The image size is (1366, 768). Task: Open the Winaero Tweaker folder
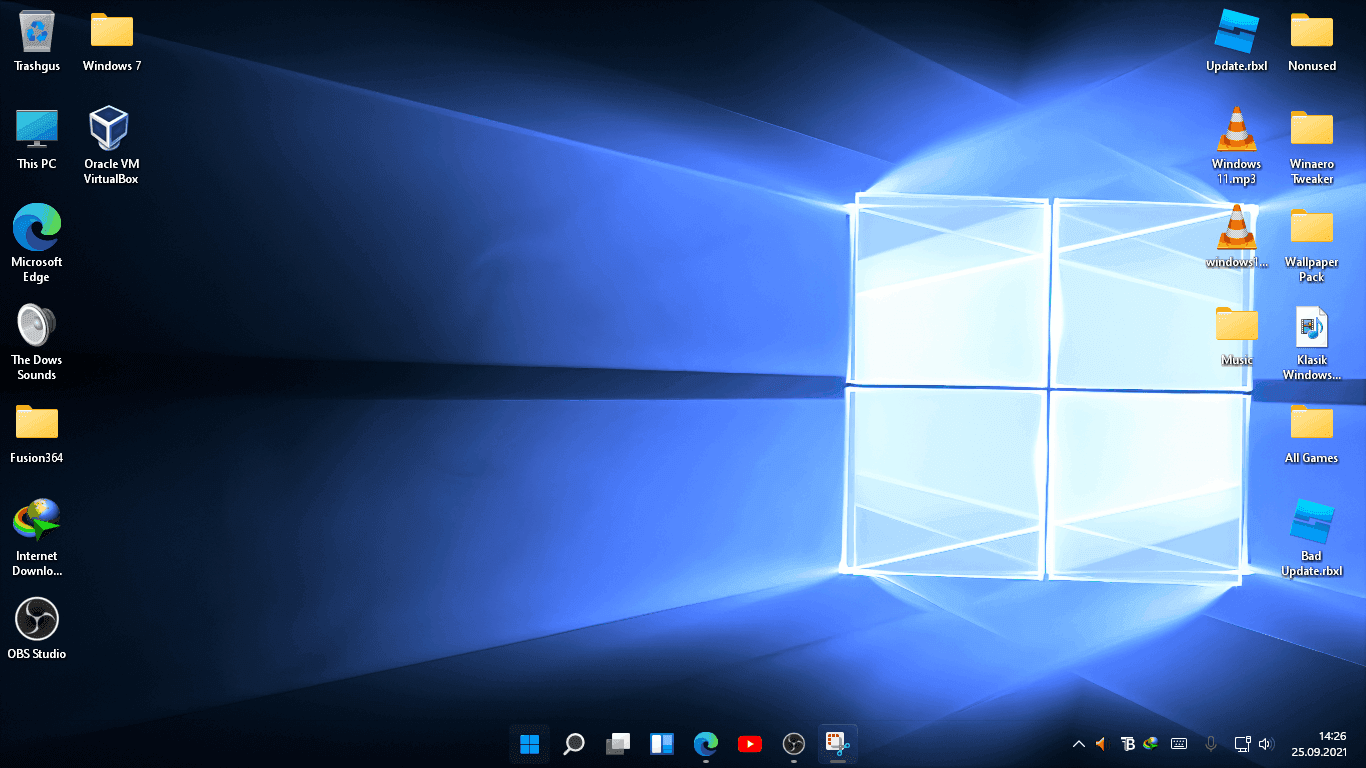click(x=1311, y=130)
